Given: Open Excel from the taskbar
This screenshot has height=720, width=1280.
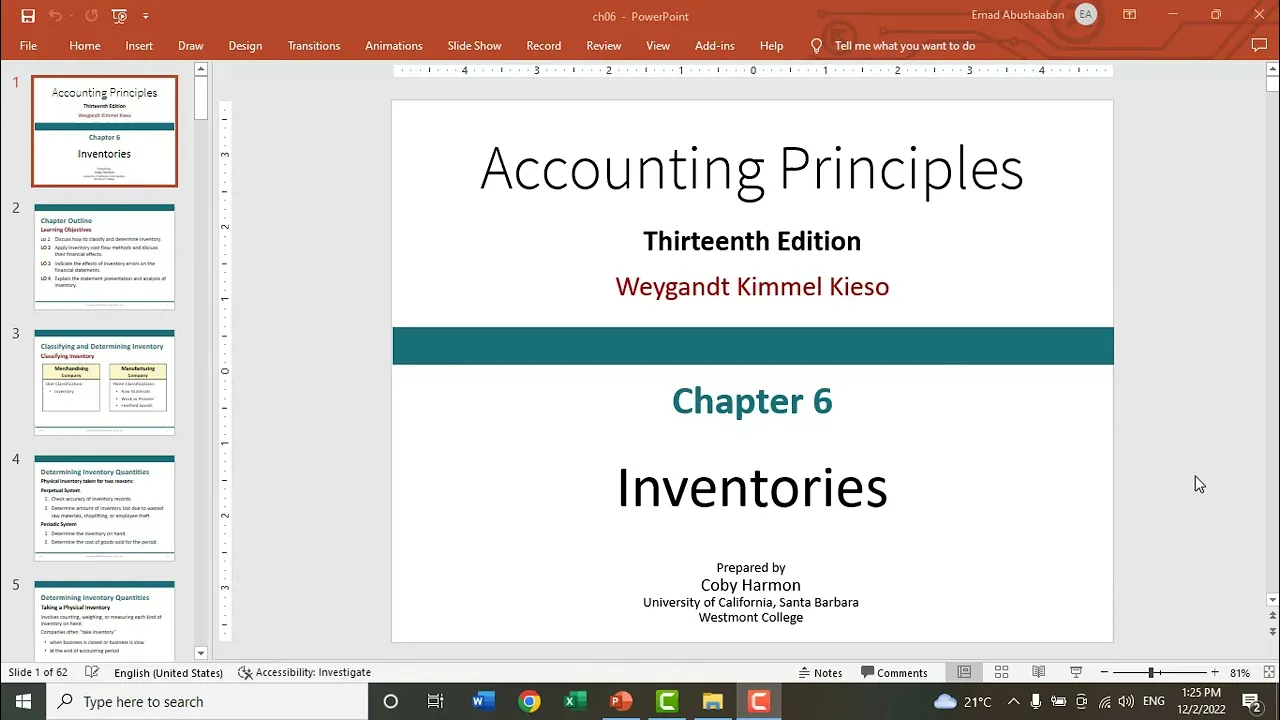Looking at the screenshot, I should point(575,701).
